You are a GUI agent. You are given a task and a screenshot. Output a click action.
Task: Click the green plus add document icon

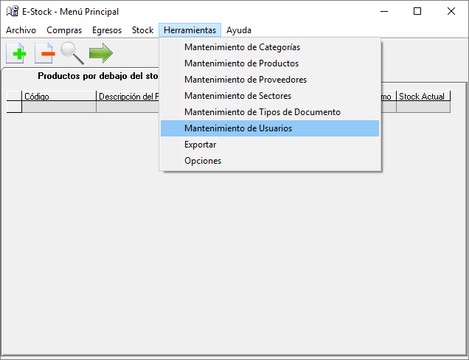pos(16,53)
